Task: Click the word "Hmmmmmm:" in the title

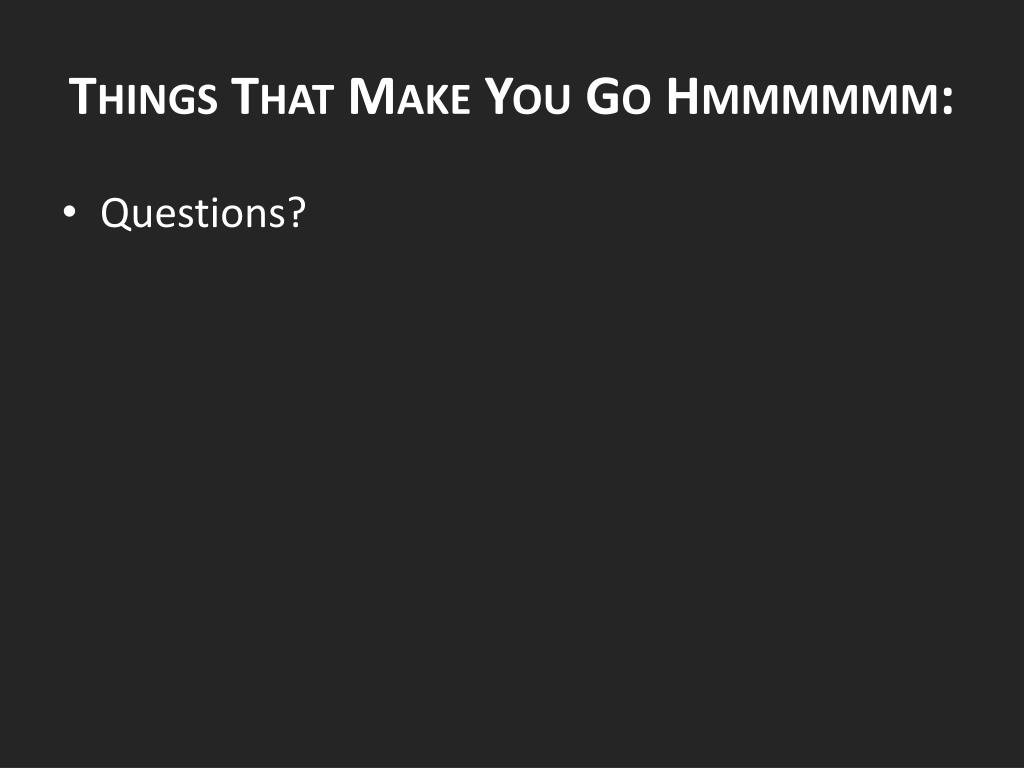Action: point(810,97)
